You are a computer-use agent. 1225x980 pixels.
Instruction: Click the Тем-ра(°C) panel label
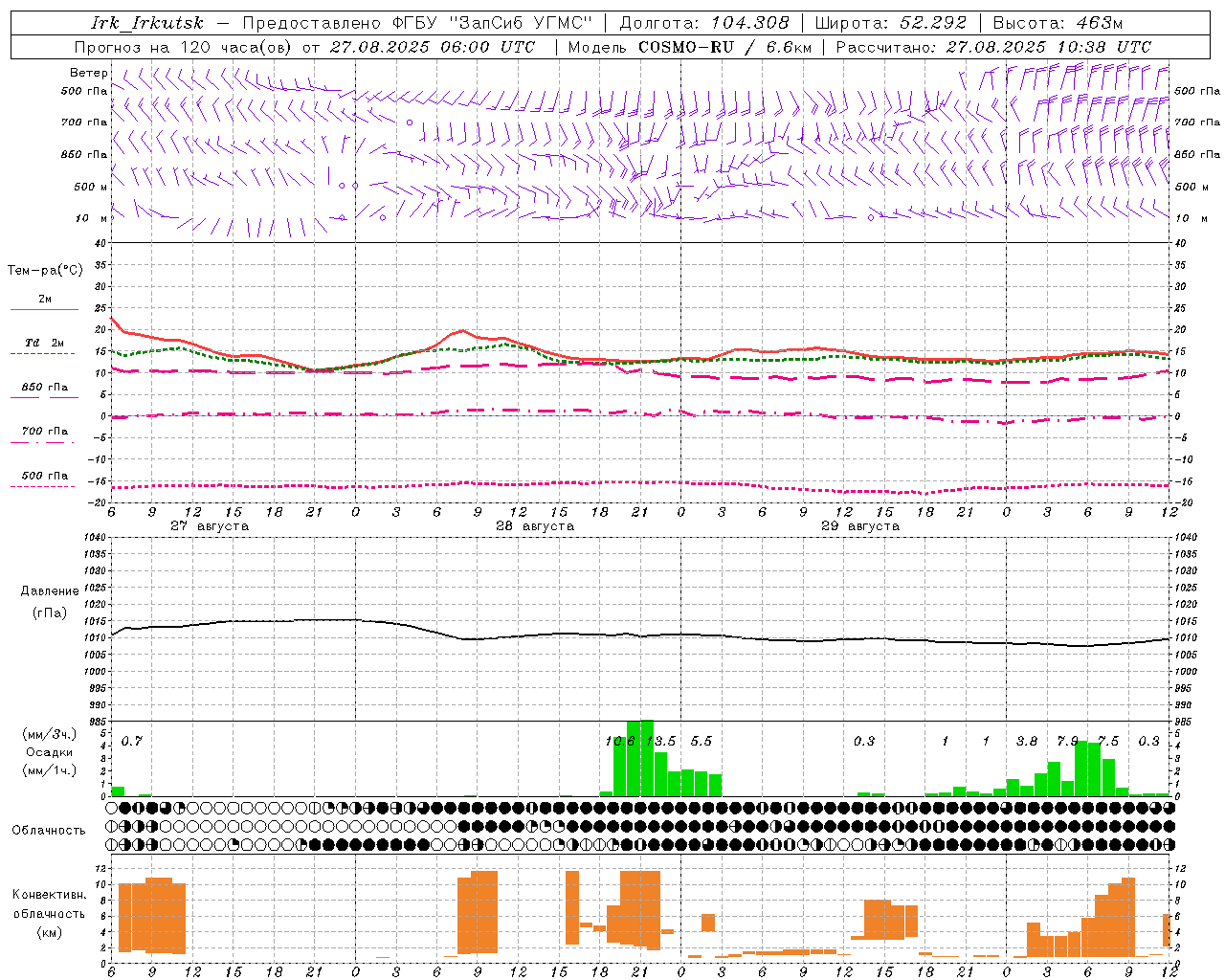coord(45,271)
